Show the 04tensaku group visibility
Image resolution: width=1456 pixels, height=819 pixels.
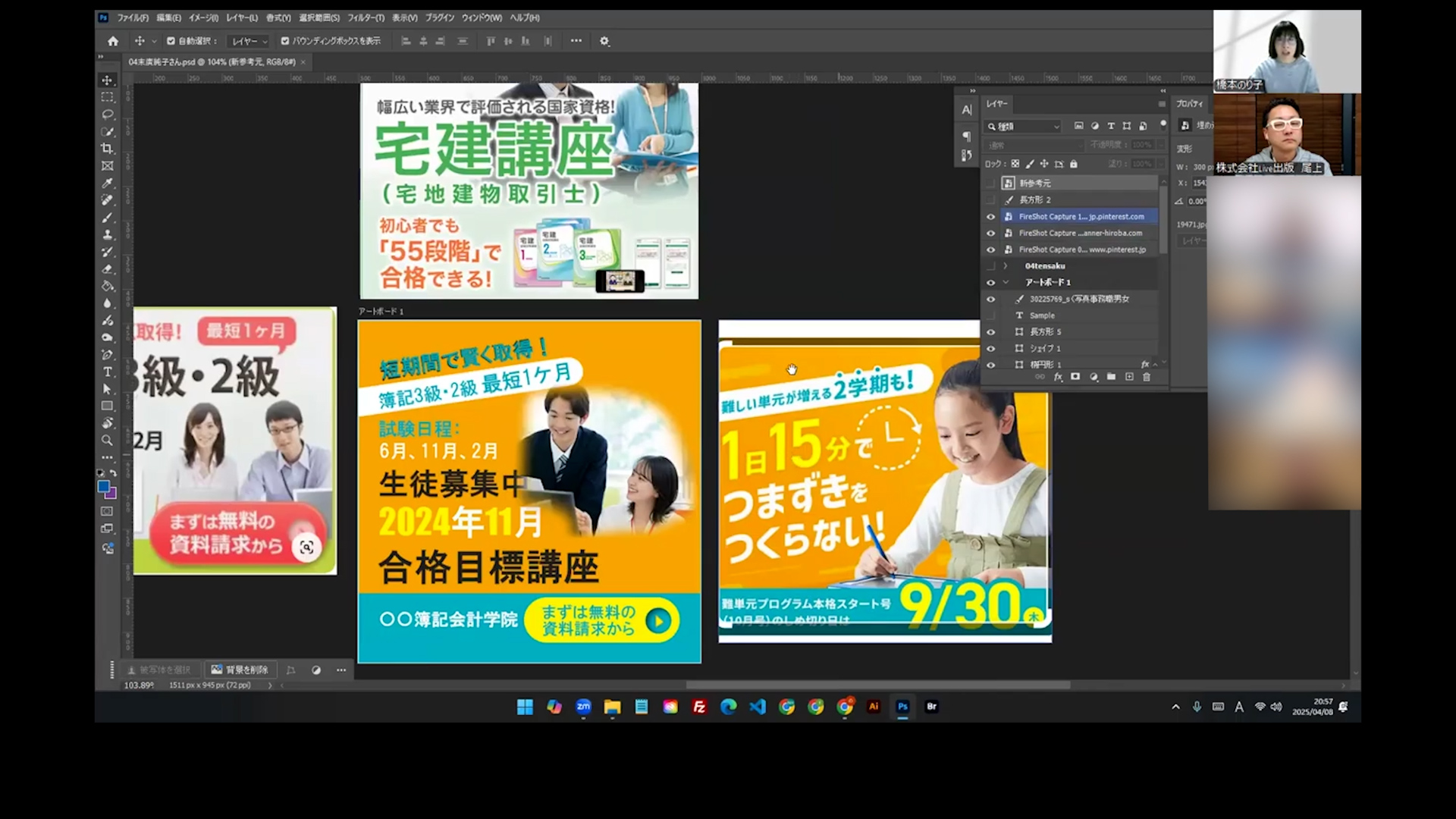990,266
